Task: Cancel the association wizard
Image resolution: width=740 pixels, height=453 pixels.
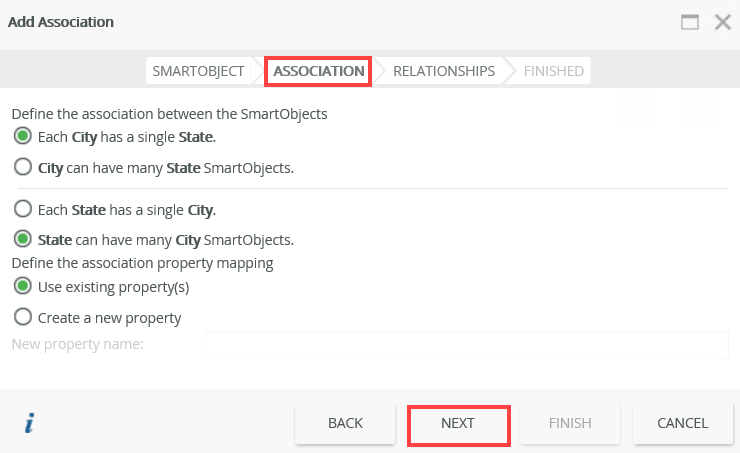Action: point(682,423)
